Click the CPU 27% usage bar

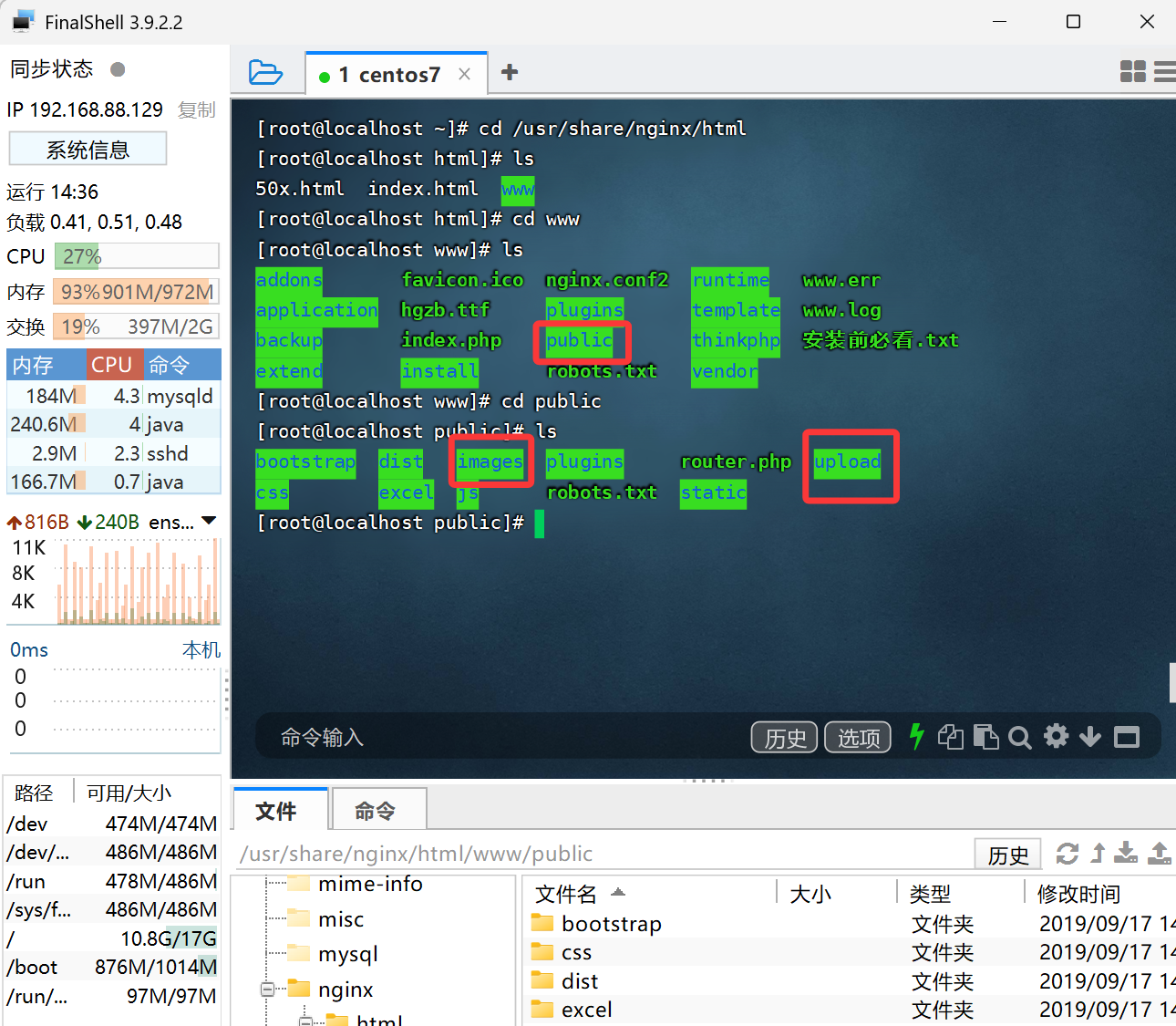137,256
